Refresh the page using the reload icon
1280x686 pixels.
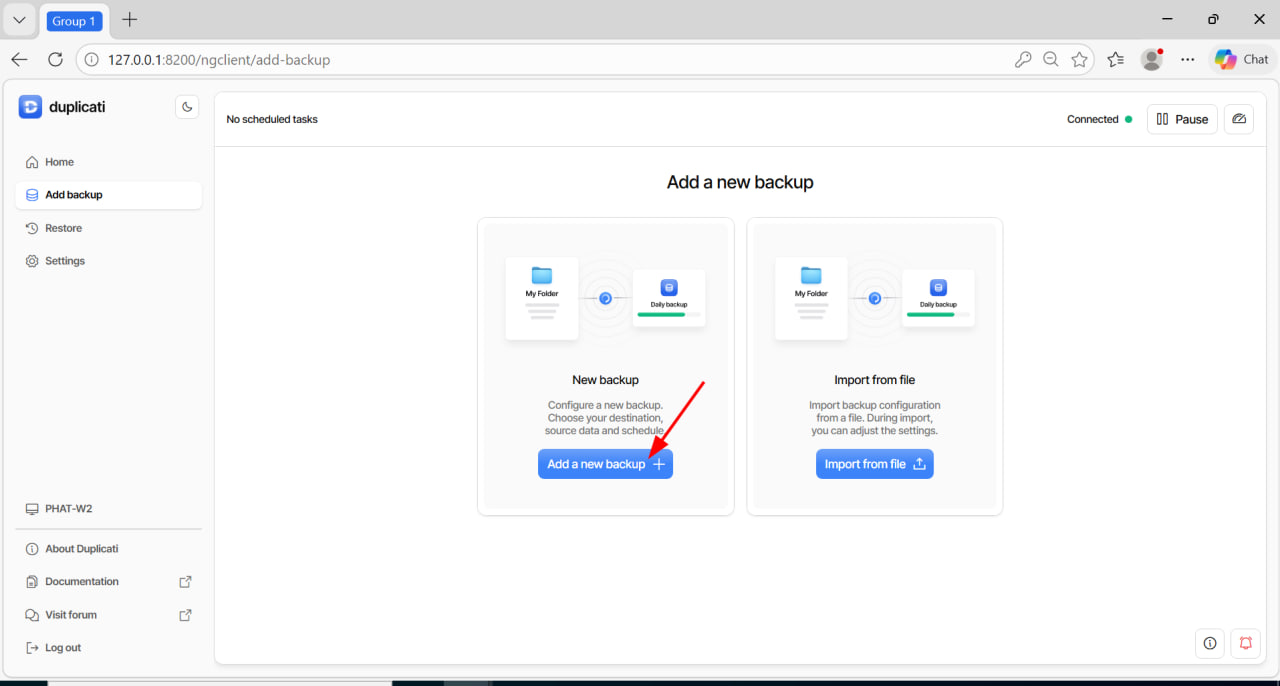[x=55, y=59]
